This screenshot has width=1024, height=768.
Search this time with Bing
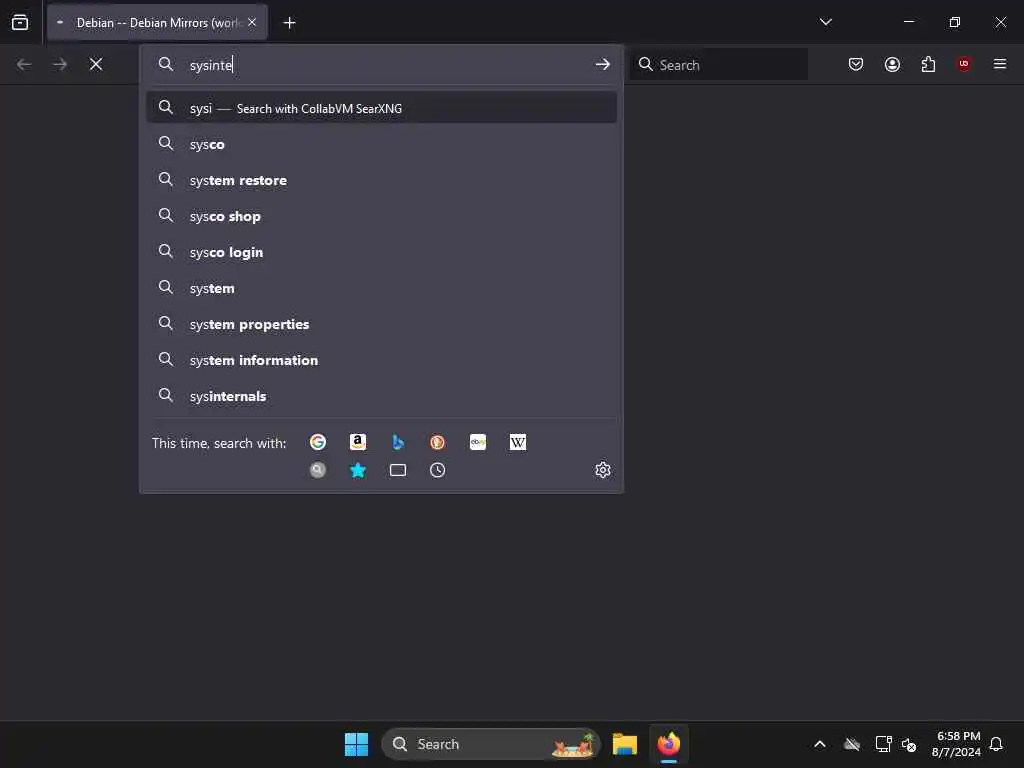398,442
